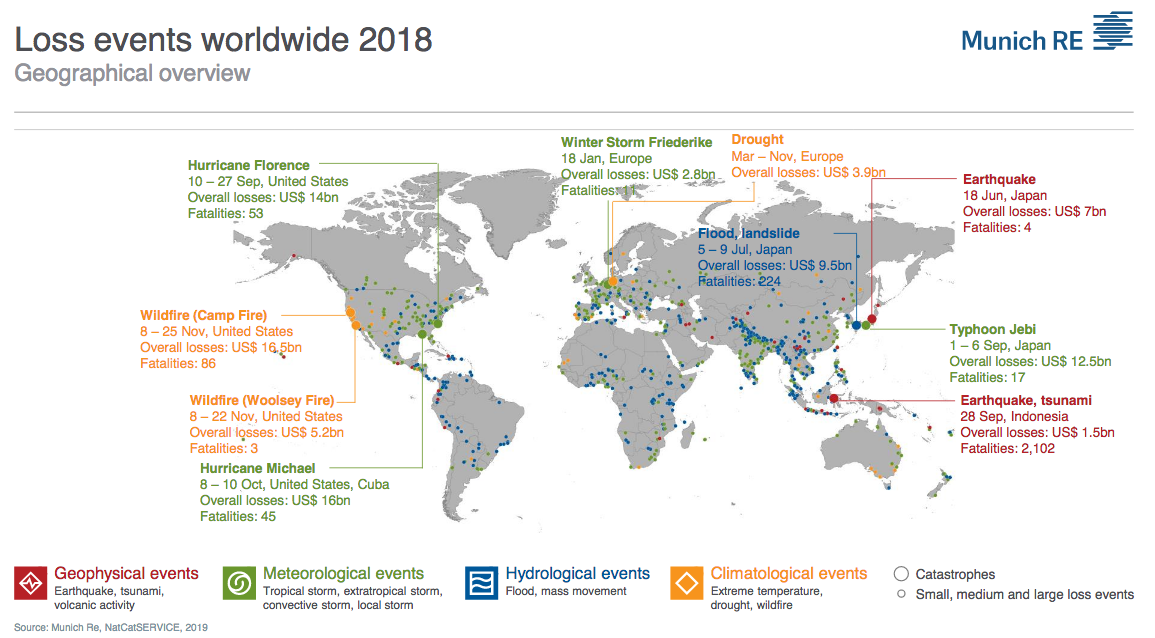
Task: Select the Typhoon Jebi green marker
Action: pyautogui.click(x=866, y=325)
